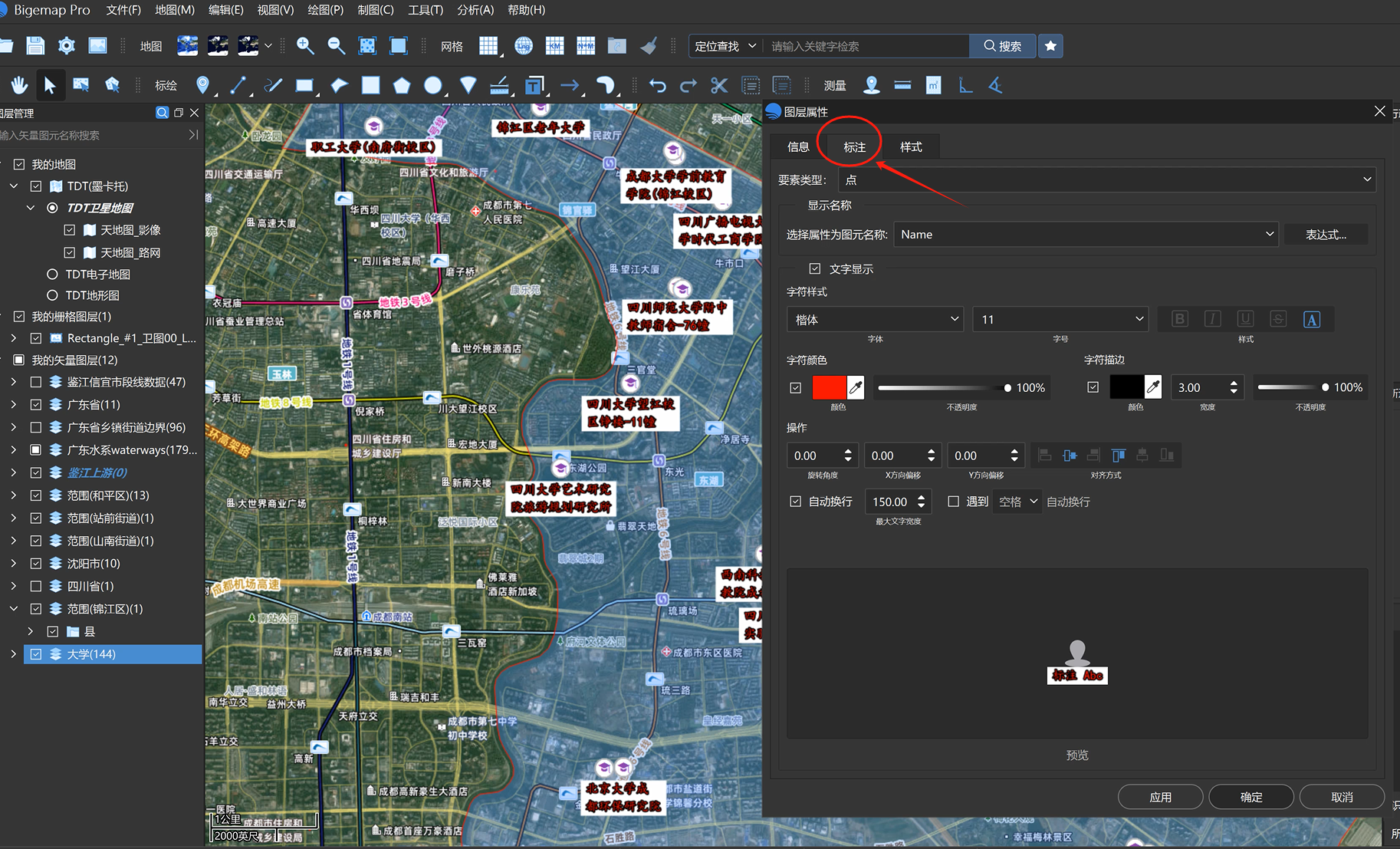
Task: Click the layer panel search magnifier icon
Action: (x=162, y=113)
